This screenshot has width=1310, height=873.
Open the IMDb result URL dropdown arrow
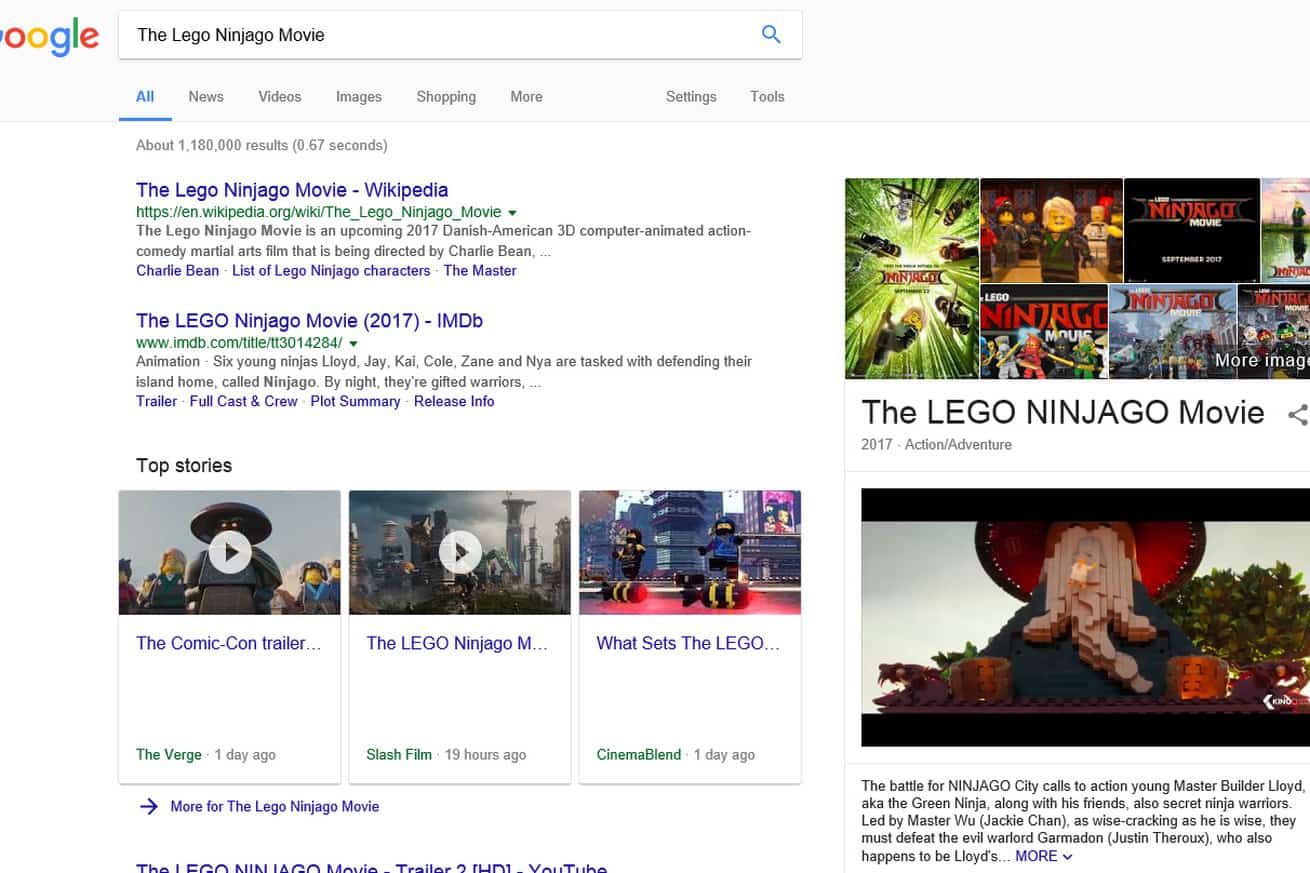tap(353, 343)
